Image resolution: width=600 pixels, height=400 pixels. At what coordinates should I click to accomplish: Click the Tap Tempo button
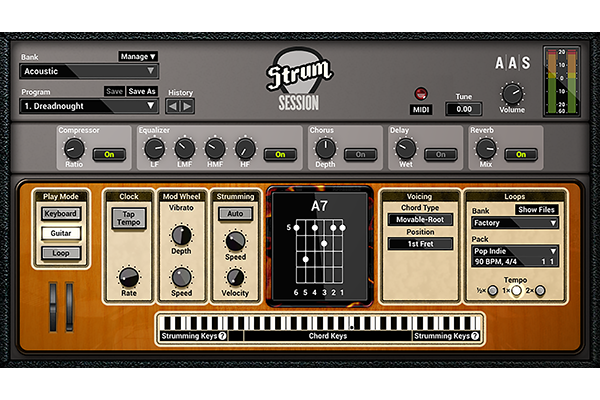[x=129, y=218]
